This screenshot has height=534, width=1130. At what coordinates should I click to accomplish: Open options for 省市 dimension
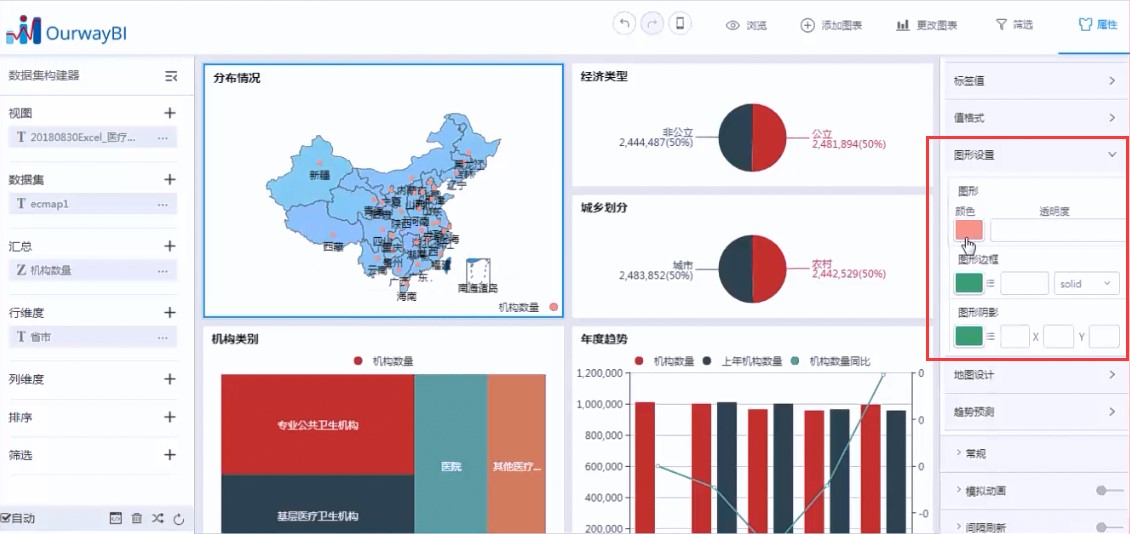[x=163, y=337]
